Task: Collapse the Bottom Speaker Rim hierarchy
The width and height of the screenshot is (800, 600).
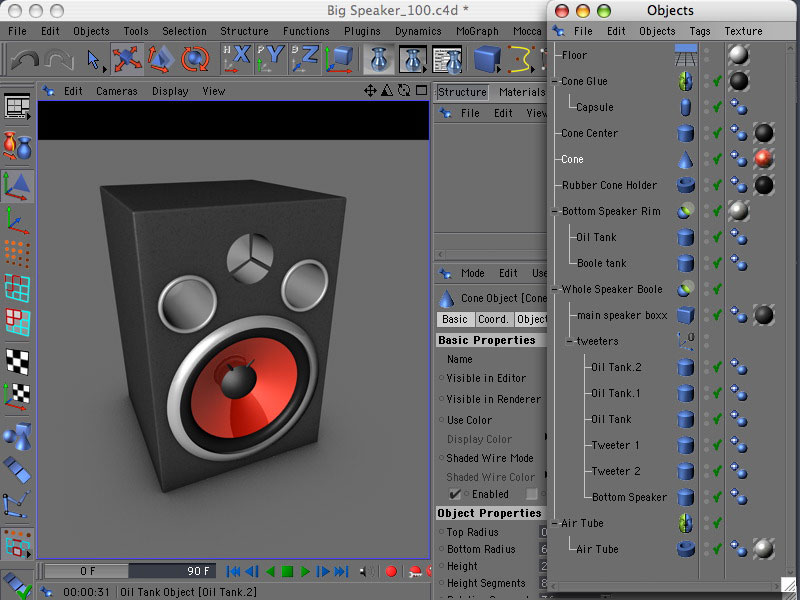Action: pyautogui.click(x=556, y=211)
